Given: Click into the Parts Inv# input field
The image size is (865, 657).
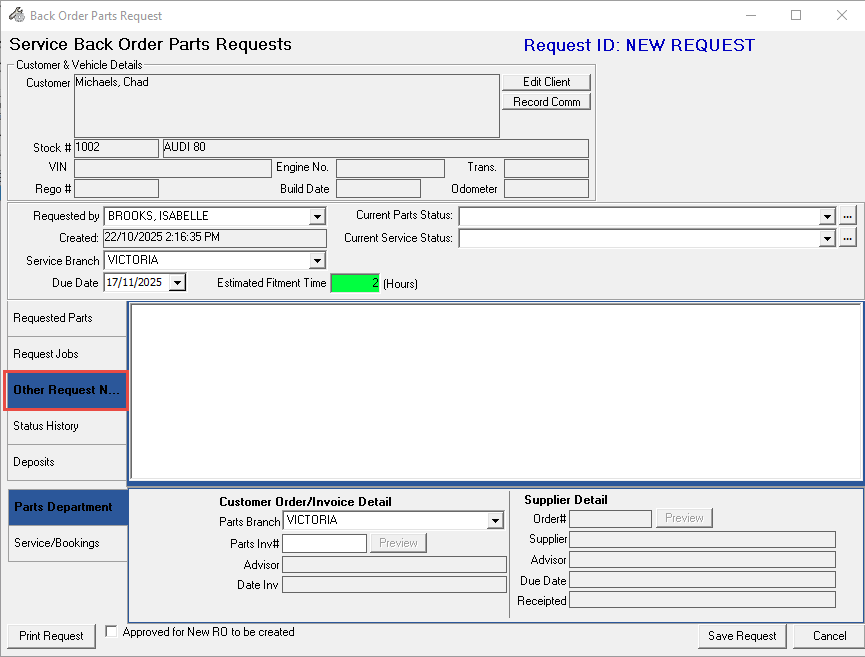Looking at the screenshot, I should pos(325,543).
